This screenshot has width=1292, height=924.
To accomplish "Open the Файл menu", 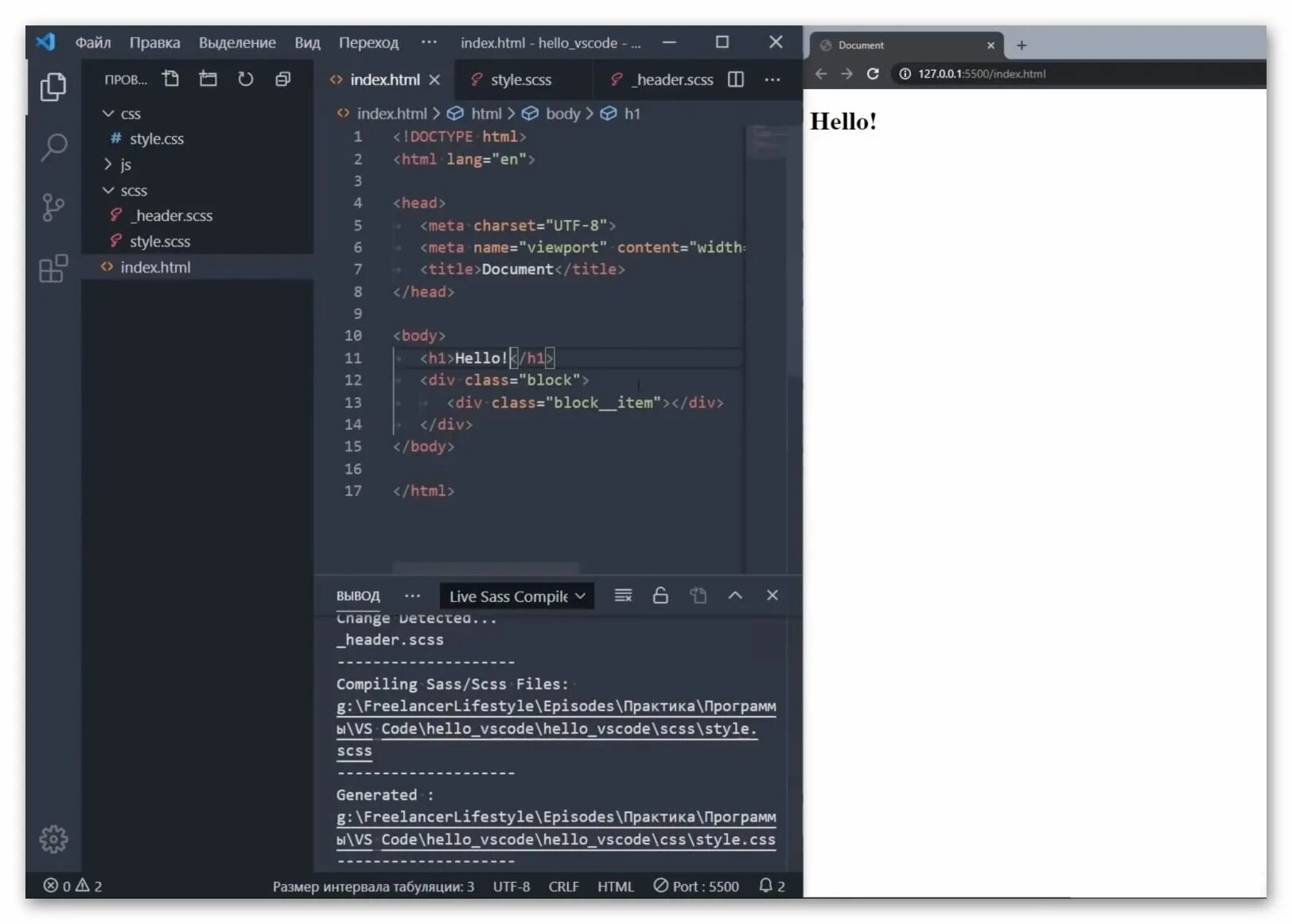I will click(93, 42).
